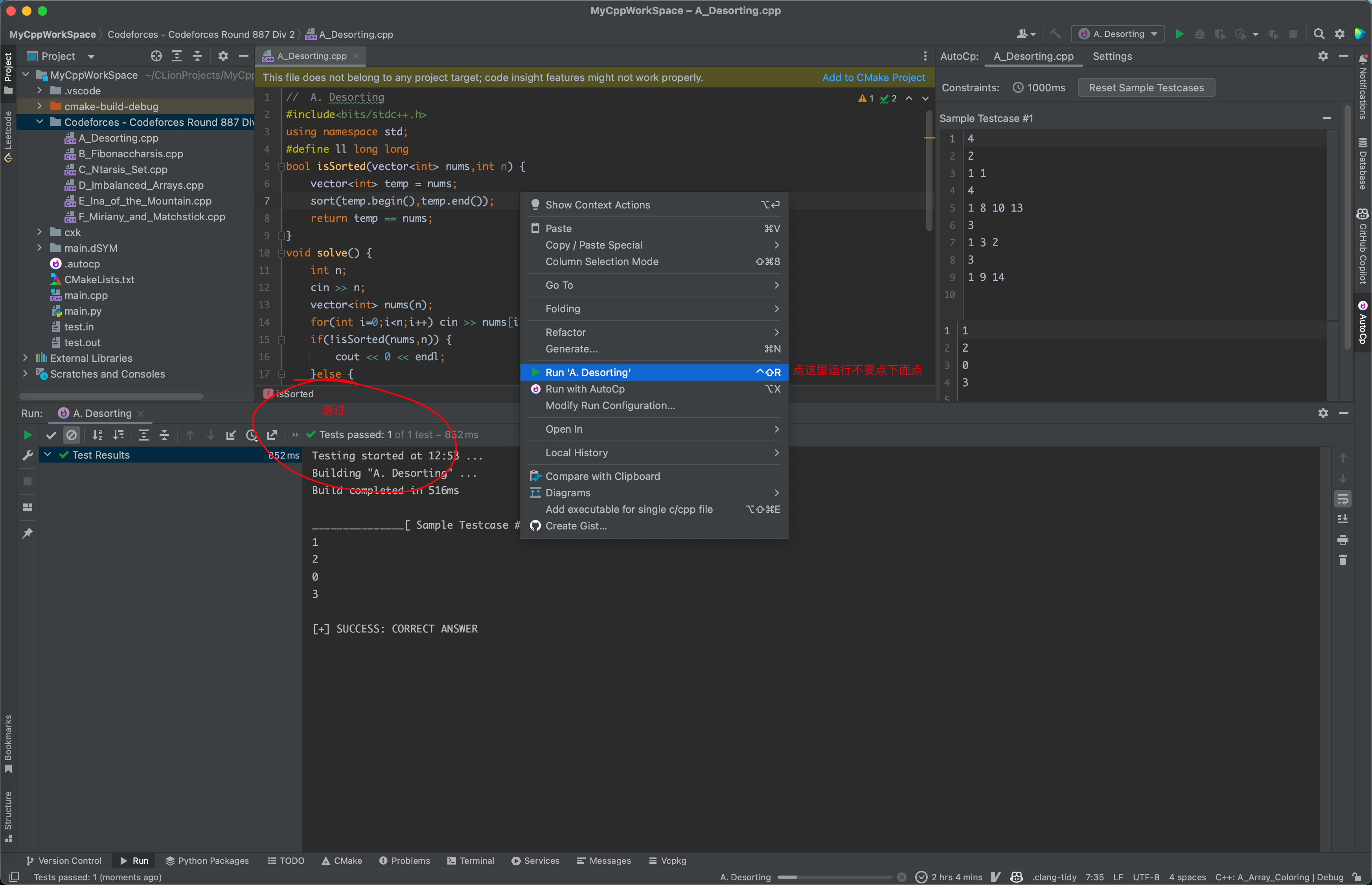This screenshot has height=885, width=1372.
Task: Open IDE settings gear in the top toolbar
Action: tap(1340, 34)
